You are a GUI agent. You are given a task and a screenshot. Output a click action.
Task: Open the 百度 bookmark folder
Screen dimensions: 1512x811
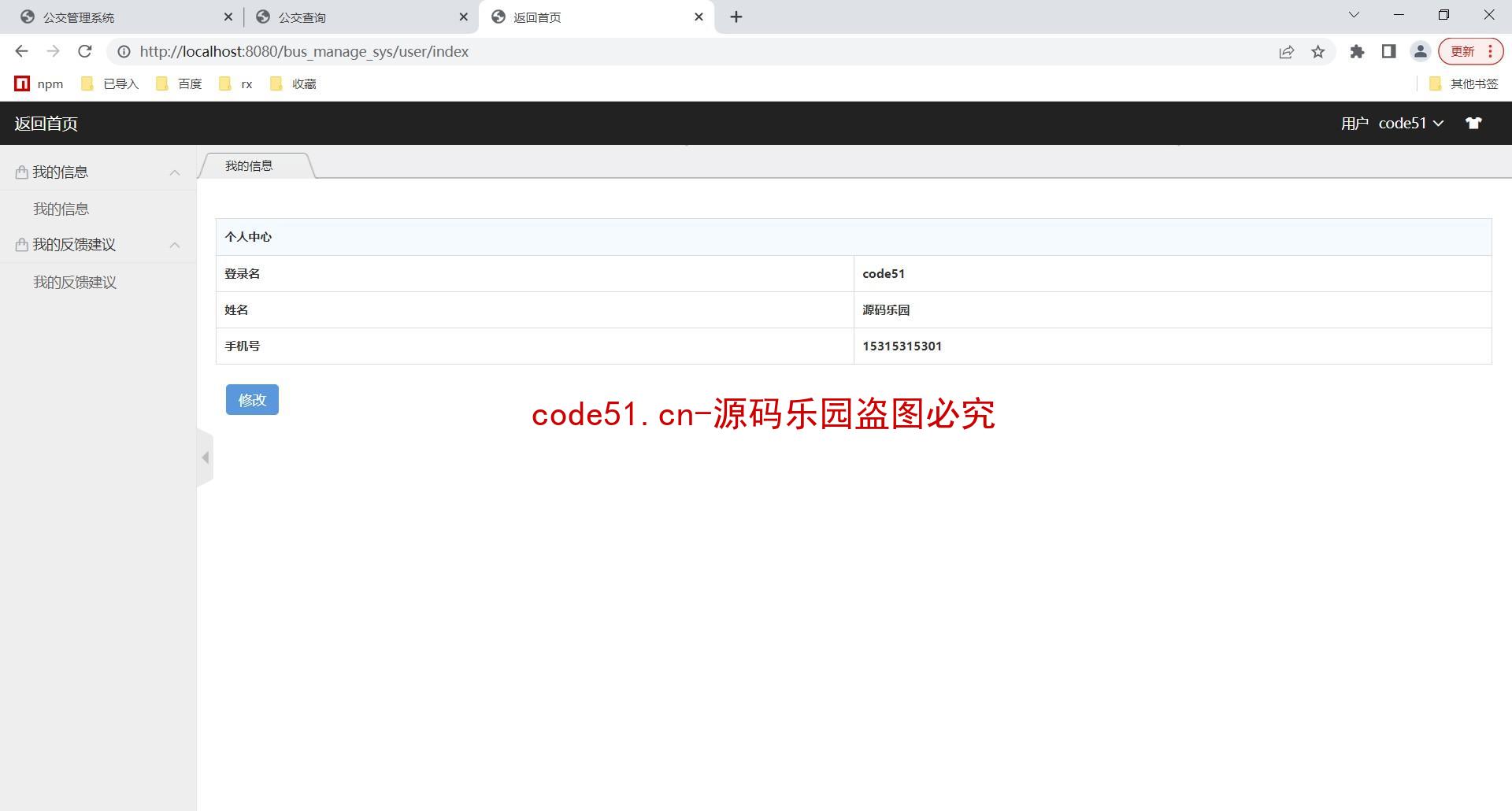coord(180,83)
